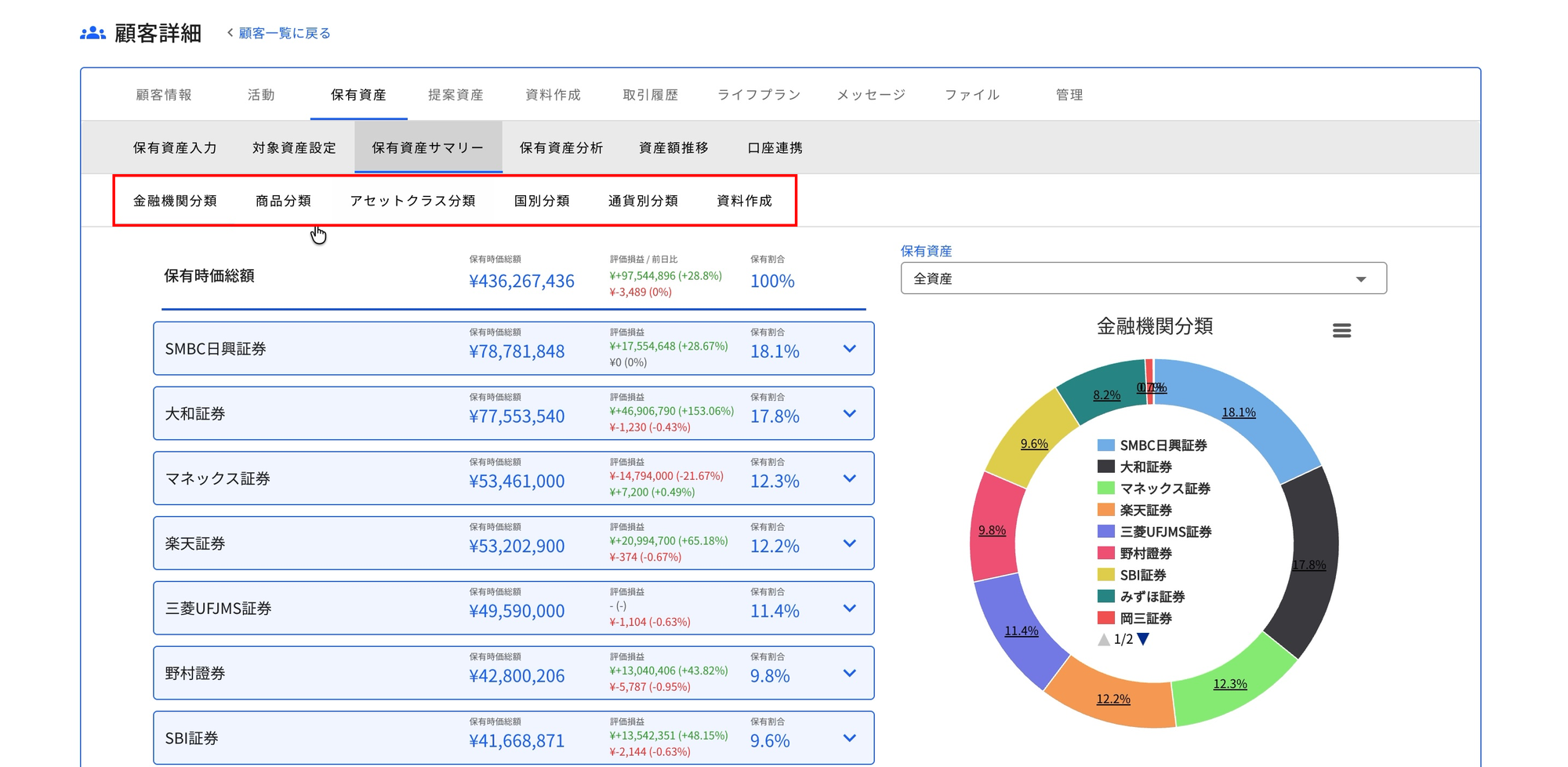This screenshot has width=1568, height=767.
Task: Click the 17.8% donut chart label
Action: click(x=1309, y=565)
